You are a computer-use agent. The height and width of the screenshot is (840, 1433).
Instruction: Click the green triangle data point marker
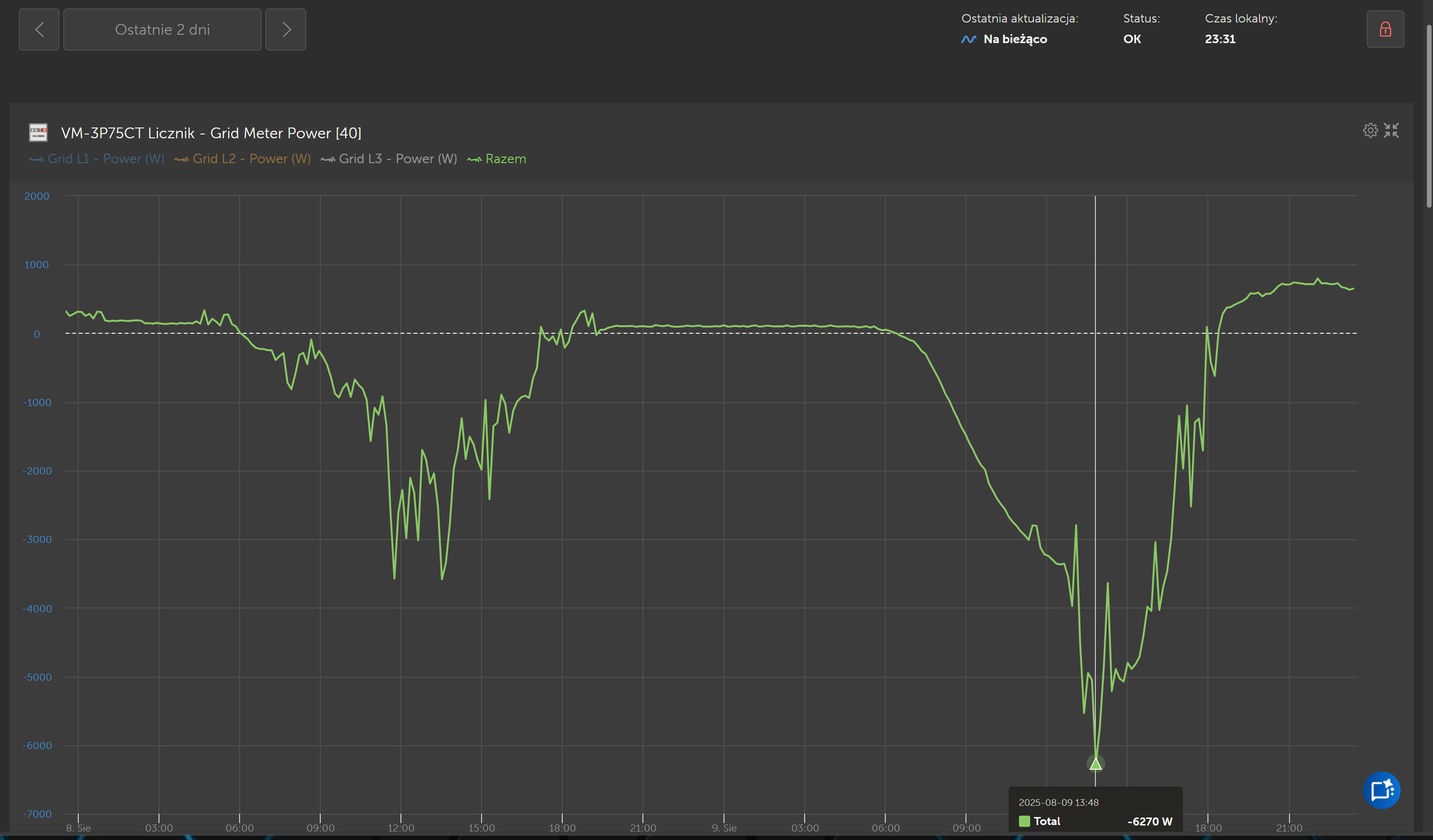pos(1095,764)
